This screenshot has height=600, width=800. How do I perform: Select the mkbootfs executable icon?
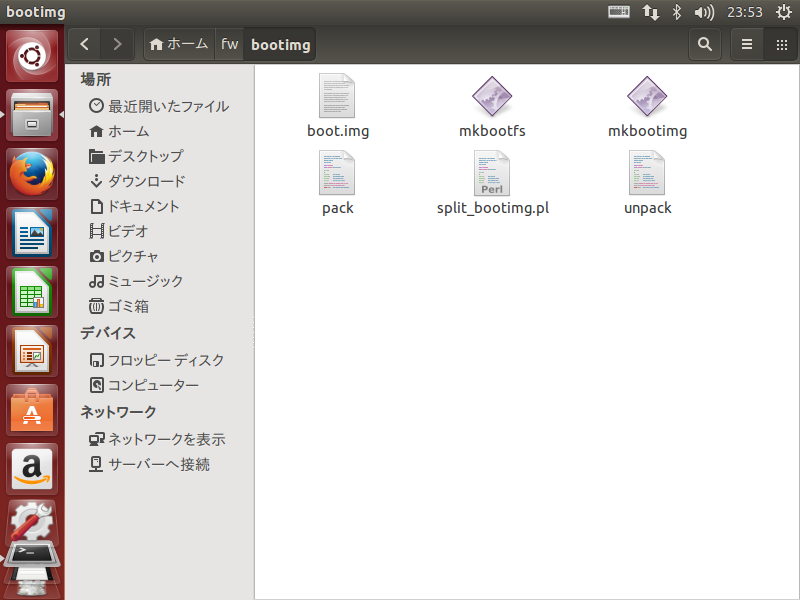(x=492, y=96)
